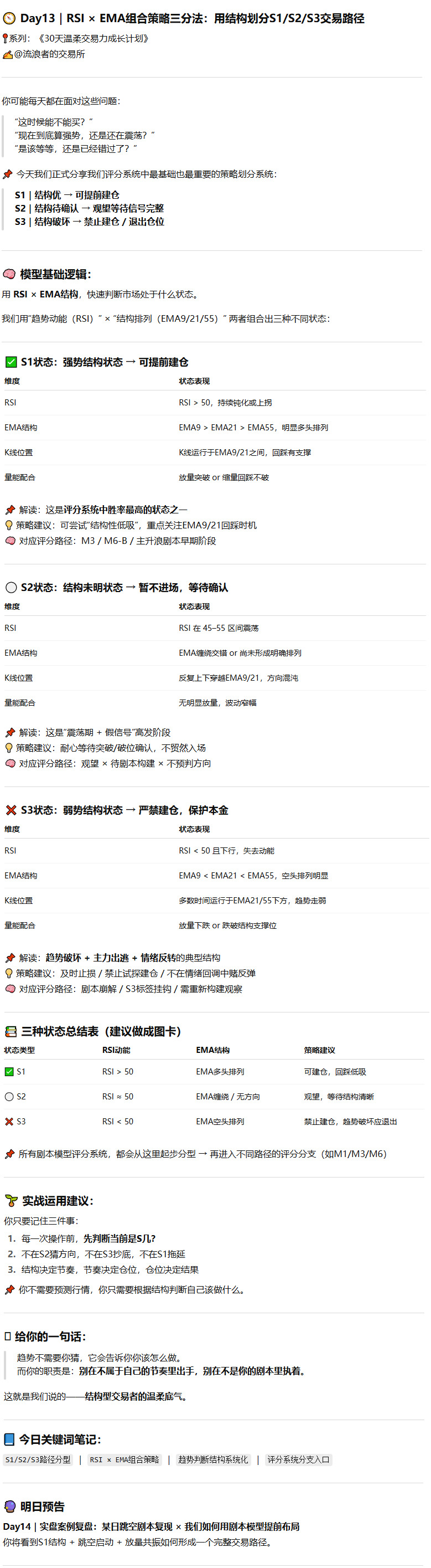The width and height of the screenshot is (431, 1568).
Task: Click the green checkmark beside S1状态 heading
Action: pyautogui.click(x=11, y=362)
